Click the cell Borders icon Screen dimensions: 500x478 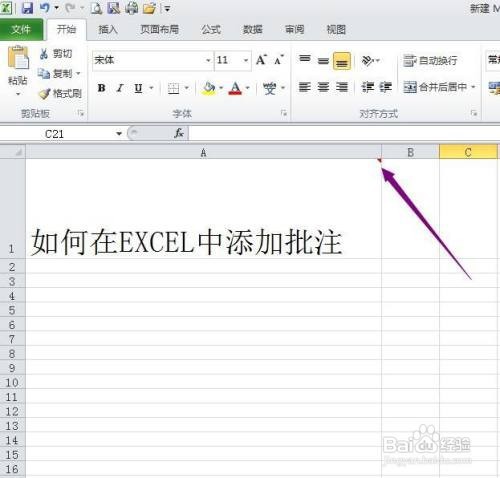pos(173,88)
